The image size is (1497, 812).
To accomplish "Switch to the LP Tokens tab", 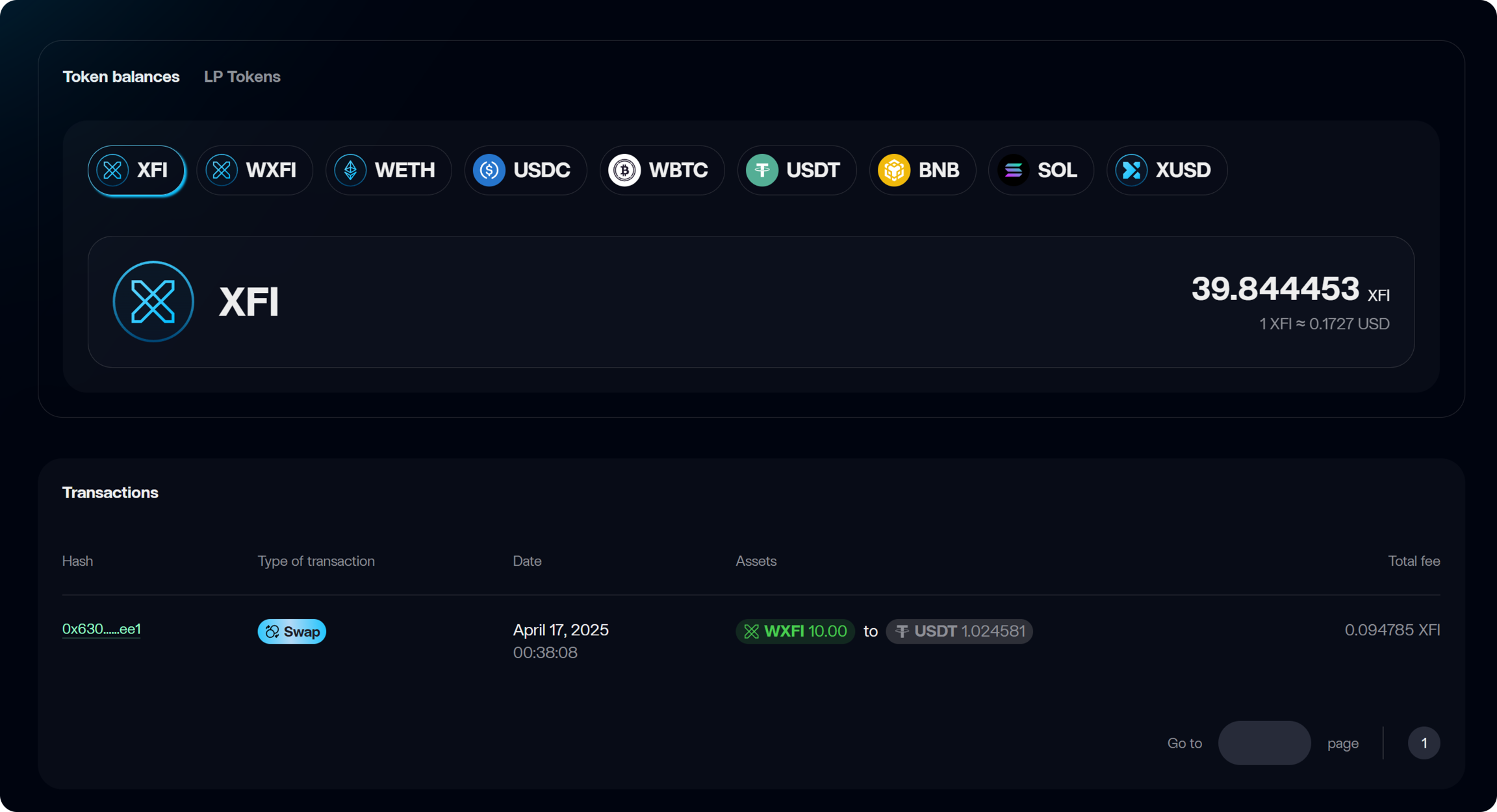I will (x=242, y=77).
